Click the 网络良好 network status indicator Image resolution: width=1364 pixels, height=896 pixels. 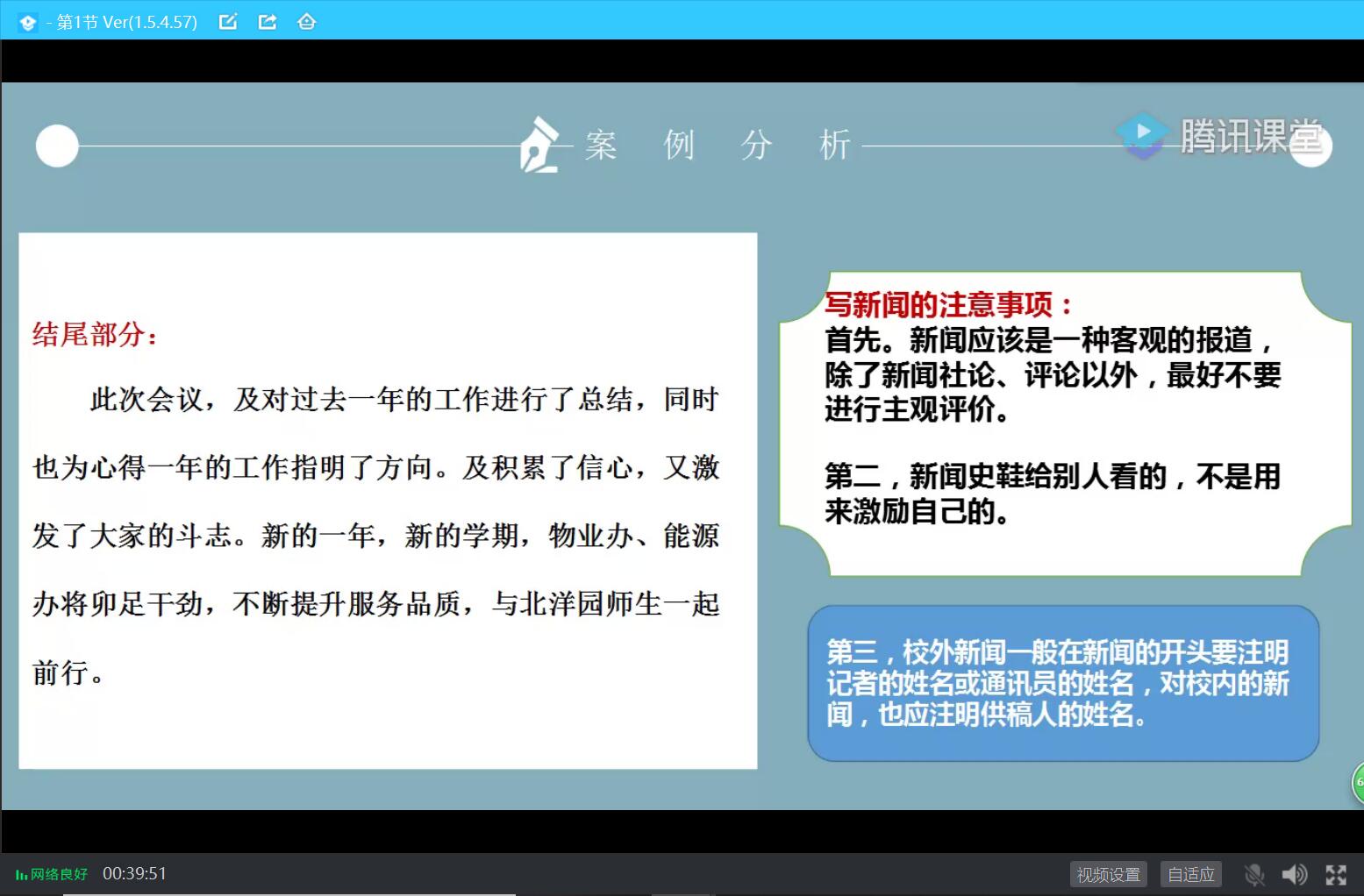point(52,874)
